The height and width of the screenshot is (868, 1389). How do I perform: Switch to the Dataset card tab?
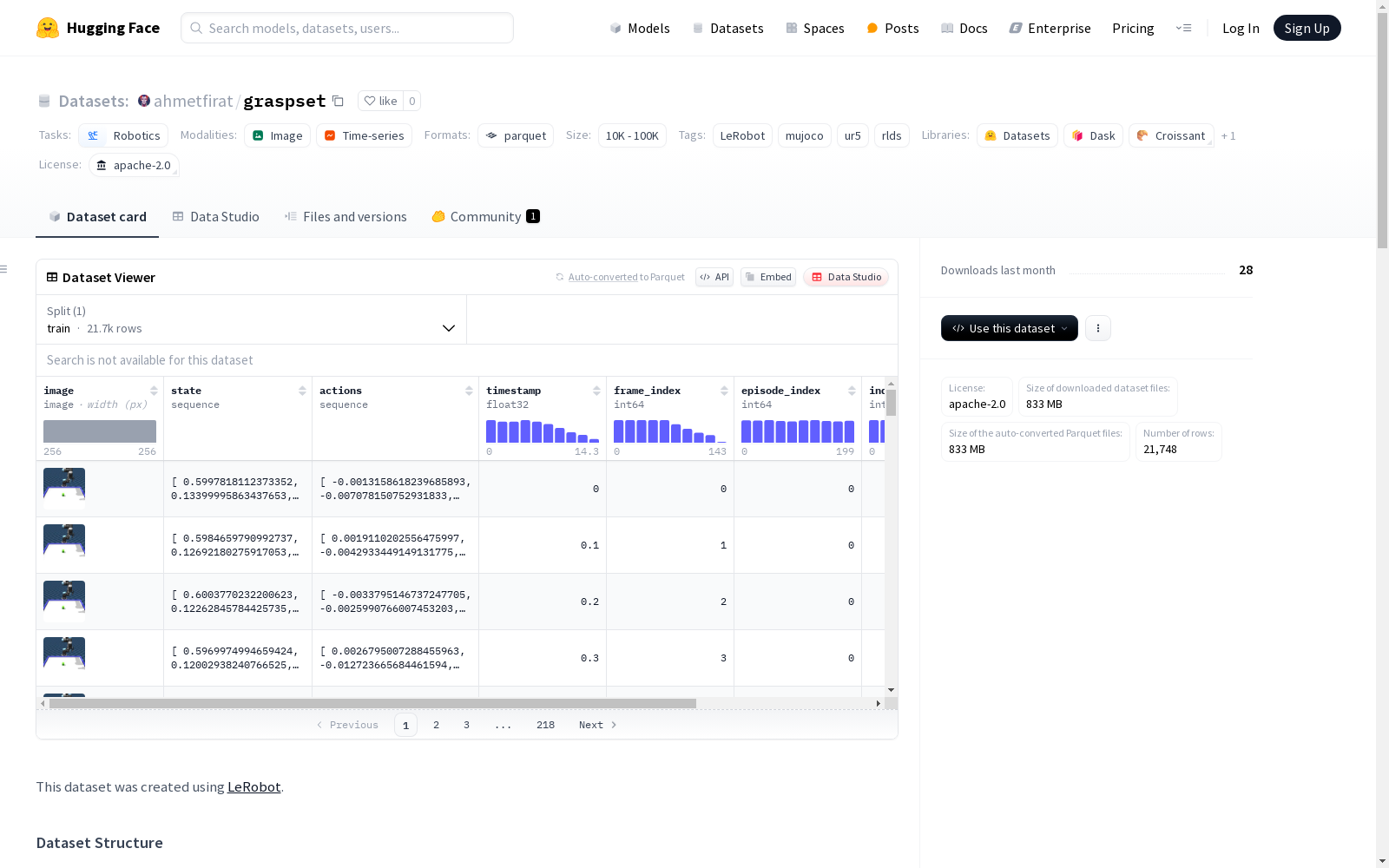pos(97,217)
